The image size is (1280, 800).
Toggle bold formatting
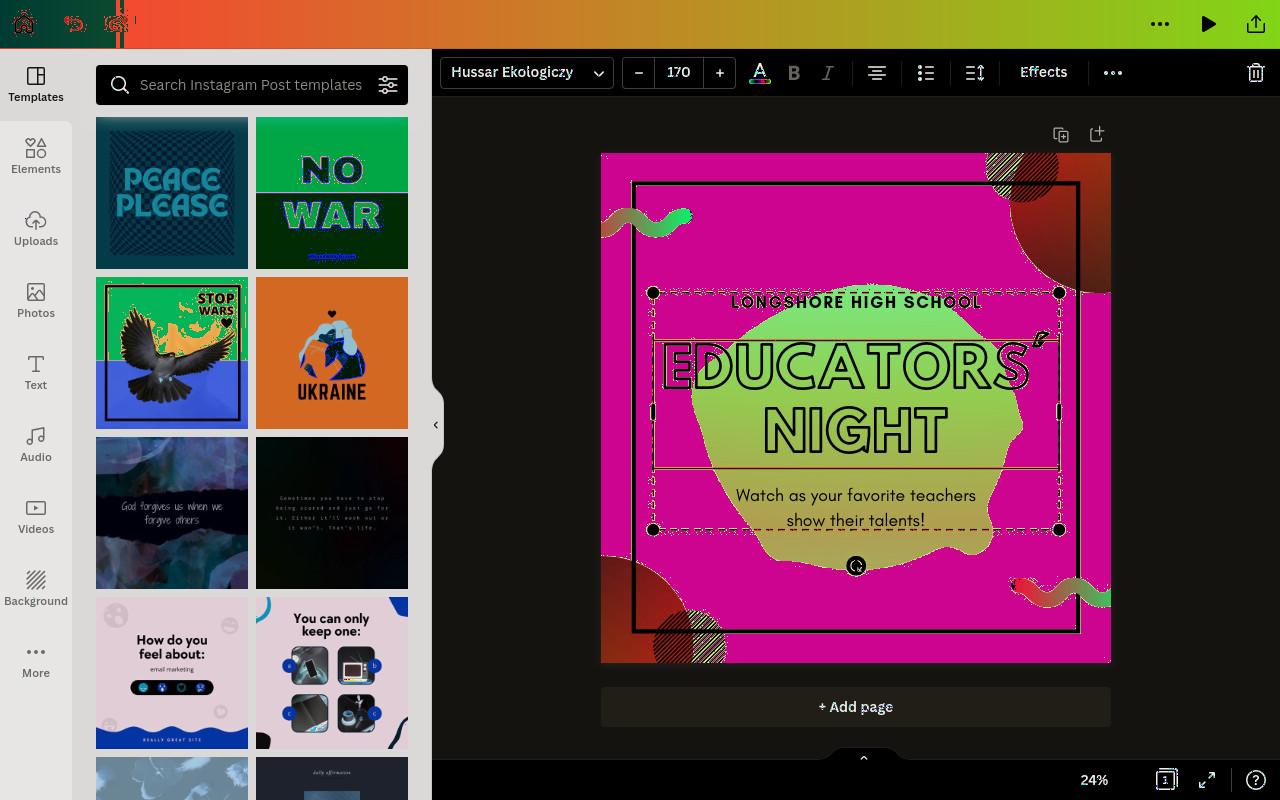coord(794,72)
